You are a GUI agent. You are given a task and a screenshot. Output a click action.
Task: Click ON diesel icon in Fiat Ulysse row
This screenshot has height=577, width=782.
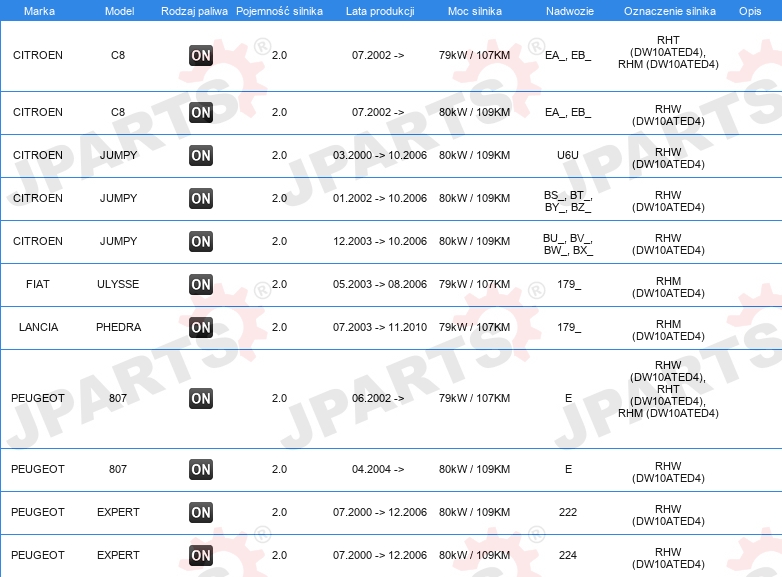coord(201,284)
